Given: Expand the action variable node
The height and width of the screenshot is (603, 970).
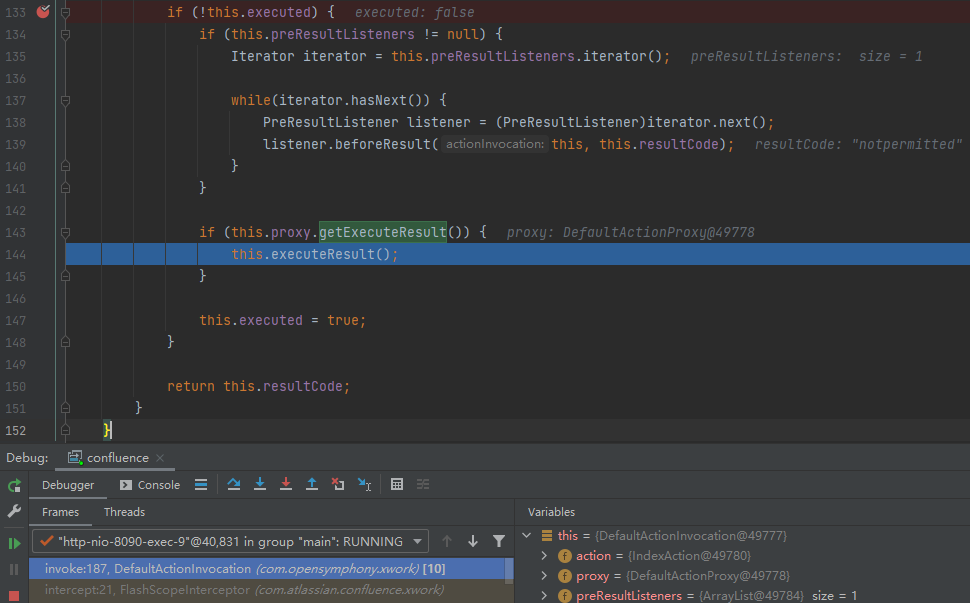Looking at the screenshot, I should pos(545,555).
